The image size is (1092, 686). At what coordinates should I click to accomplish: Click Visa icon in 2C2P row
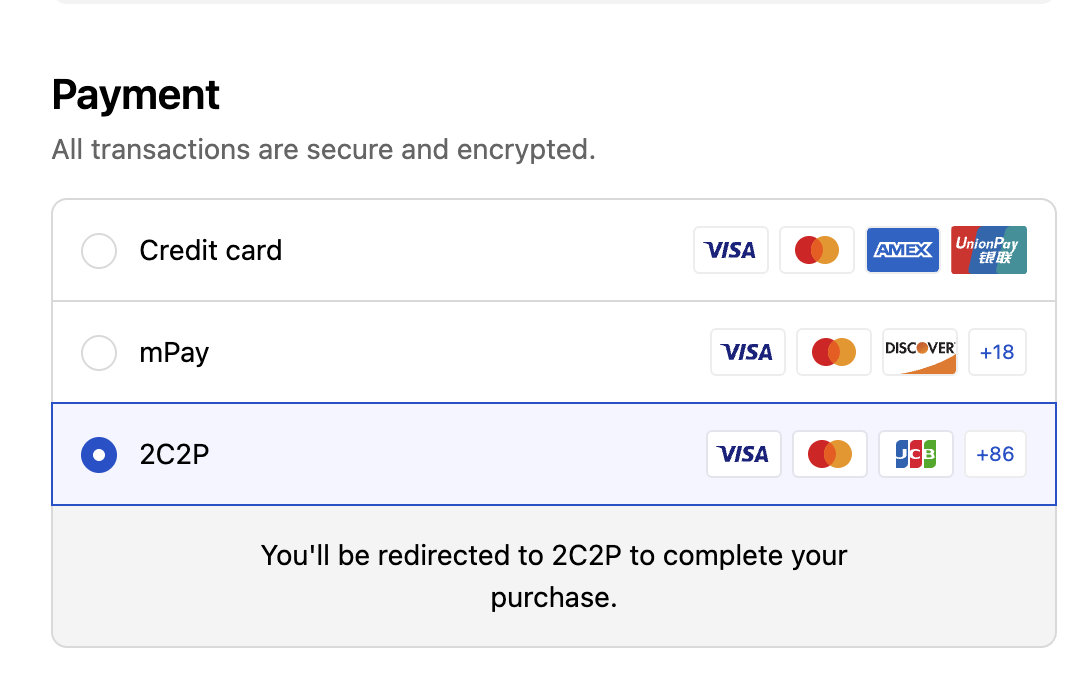744,454
